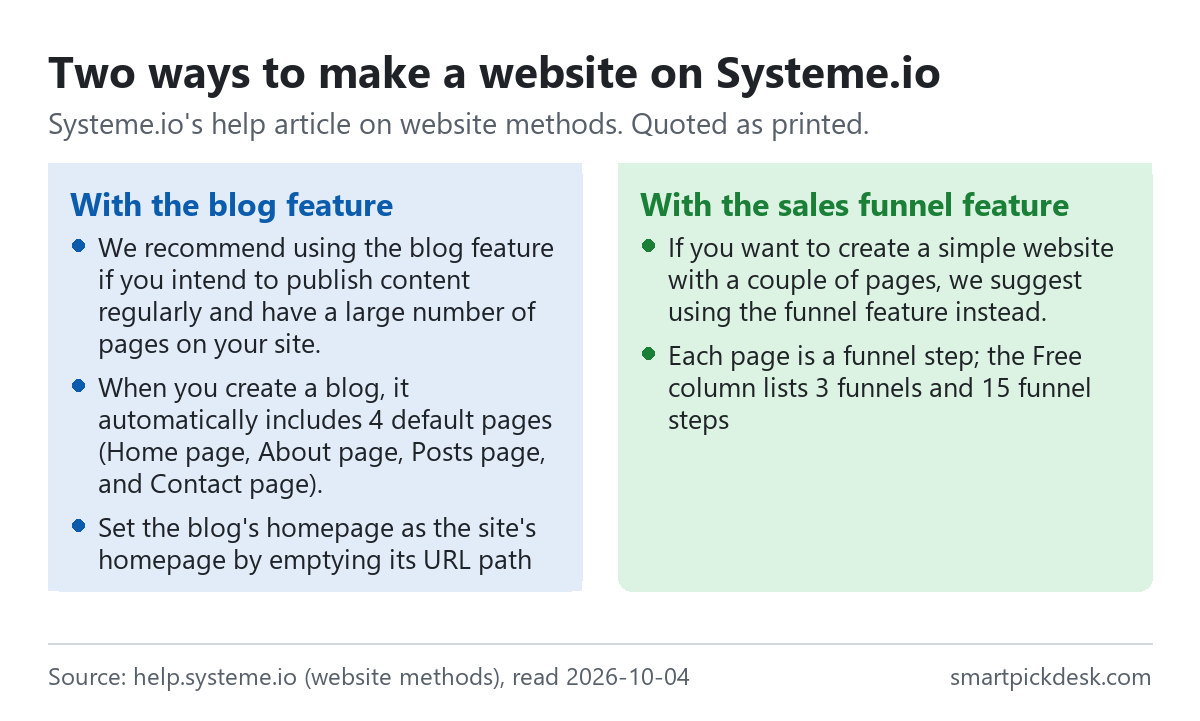Click the "smartpickdesk.com" footer text
The image size is (1200, 721).
click(x=1050, y=677)
